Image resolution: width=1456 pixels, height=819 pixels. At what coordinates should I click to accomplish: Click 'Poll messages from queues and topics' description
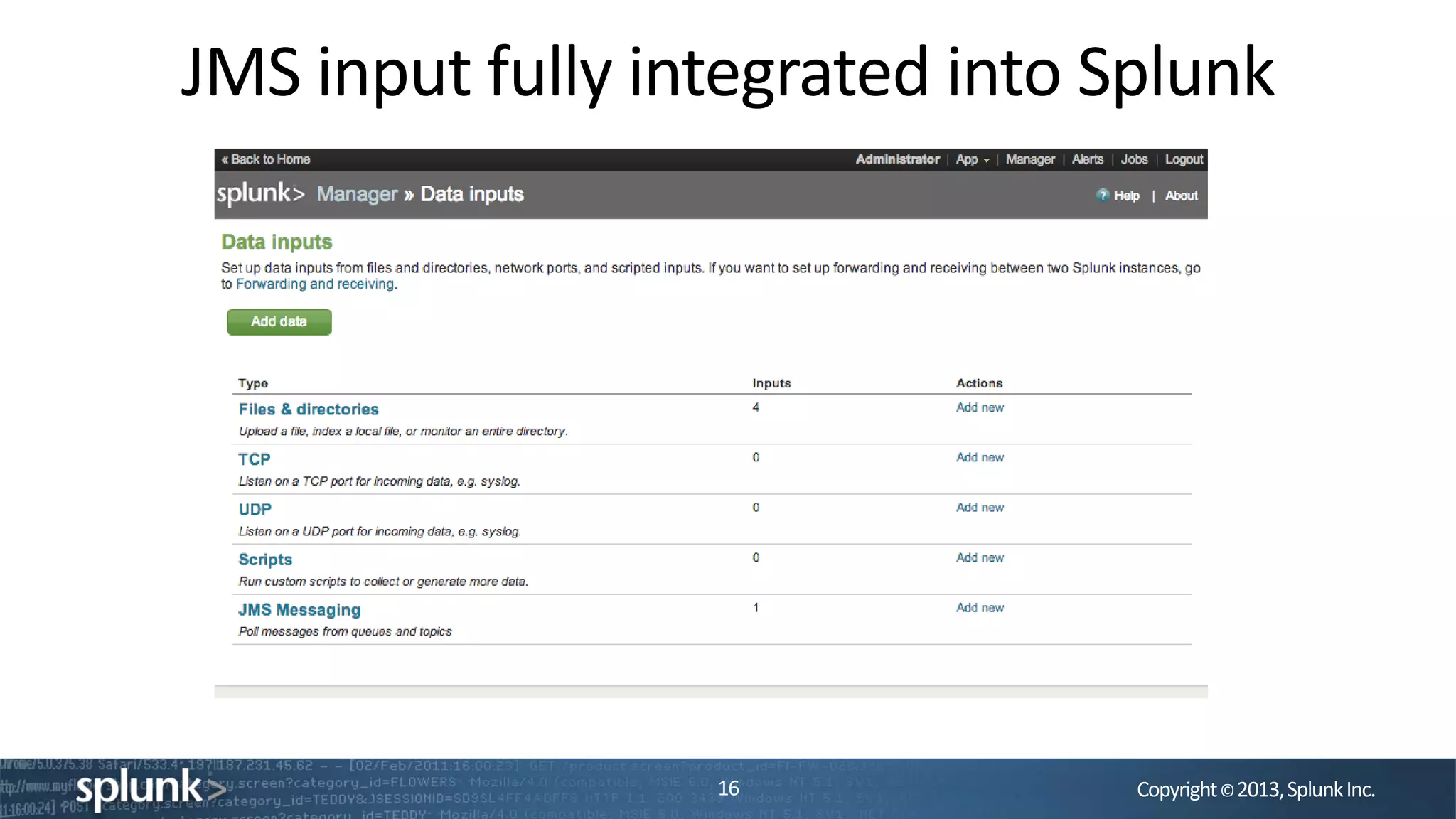click(345, 631)
